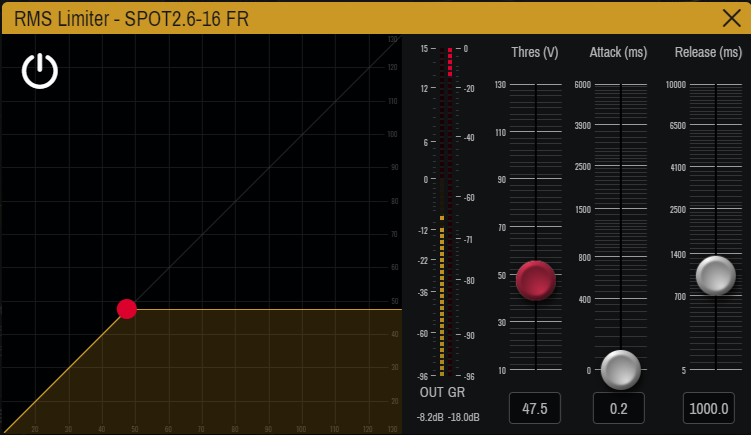Click the 6500 mark on release scale
Image resolution: width=751 pixels, height=435 pixels.
click(678, 126)
